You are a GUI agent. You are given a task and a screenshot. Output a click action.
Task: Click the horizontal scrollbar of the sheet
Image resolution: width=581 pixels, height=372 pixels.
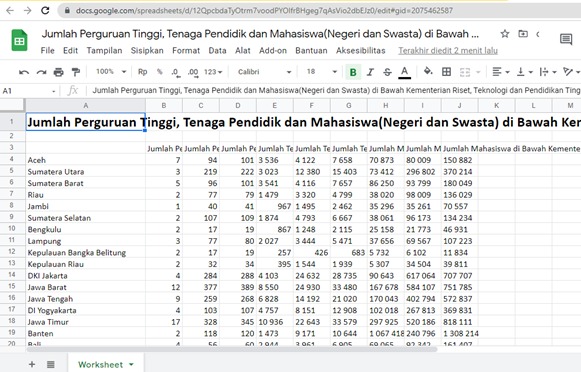point(232,349)
